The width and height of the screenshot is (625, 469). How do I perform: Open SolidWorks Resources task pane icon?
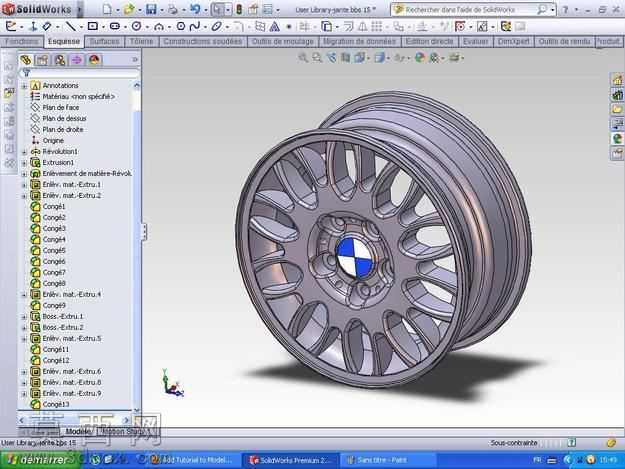(x=617, y=80)
